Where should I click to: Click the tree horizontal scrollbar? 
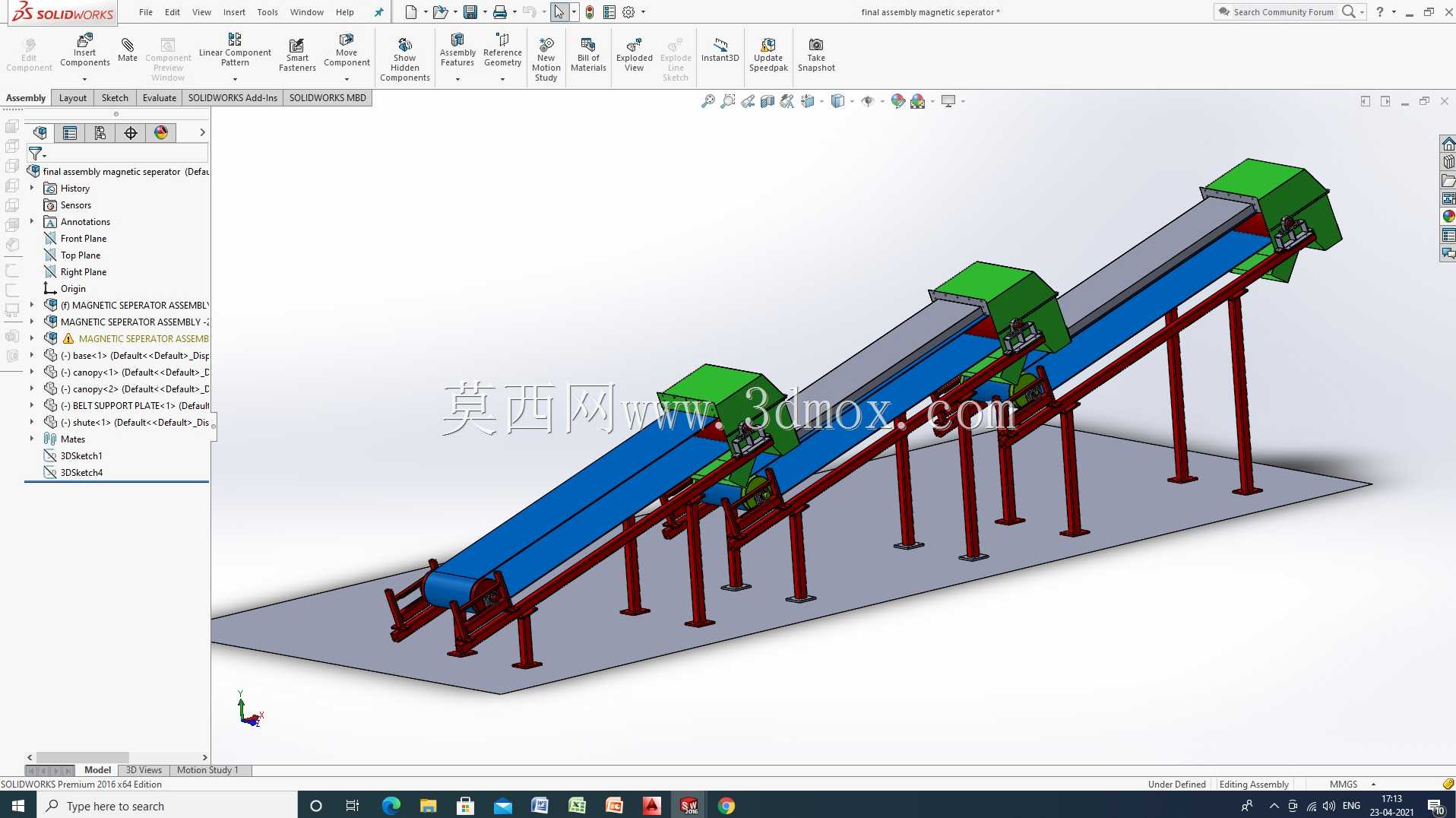coord(83,757)
